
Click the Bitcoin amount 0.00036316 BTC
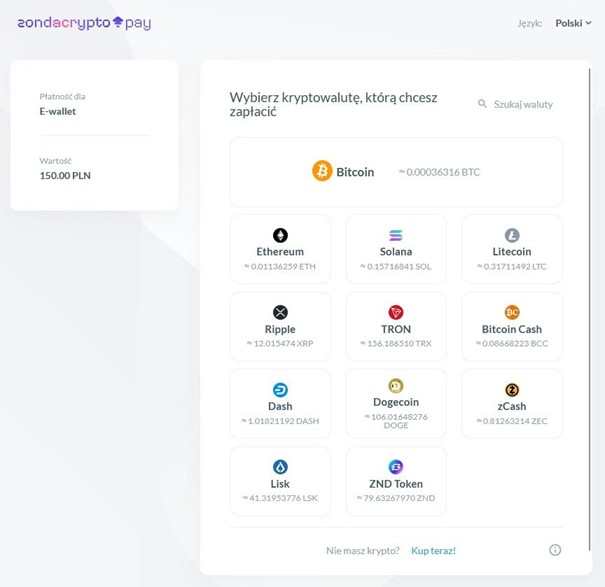tap(439, 172)
